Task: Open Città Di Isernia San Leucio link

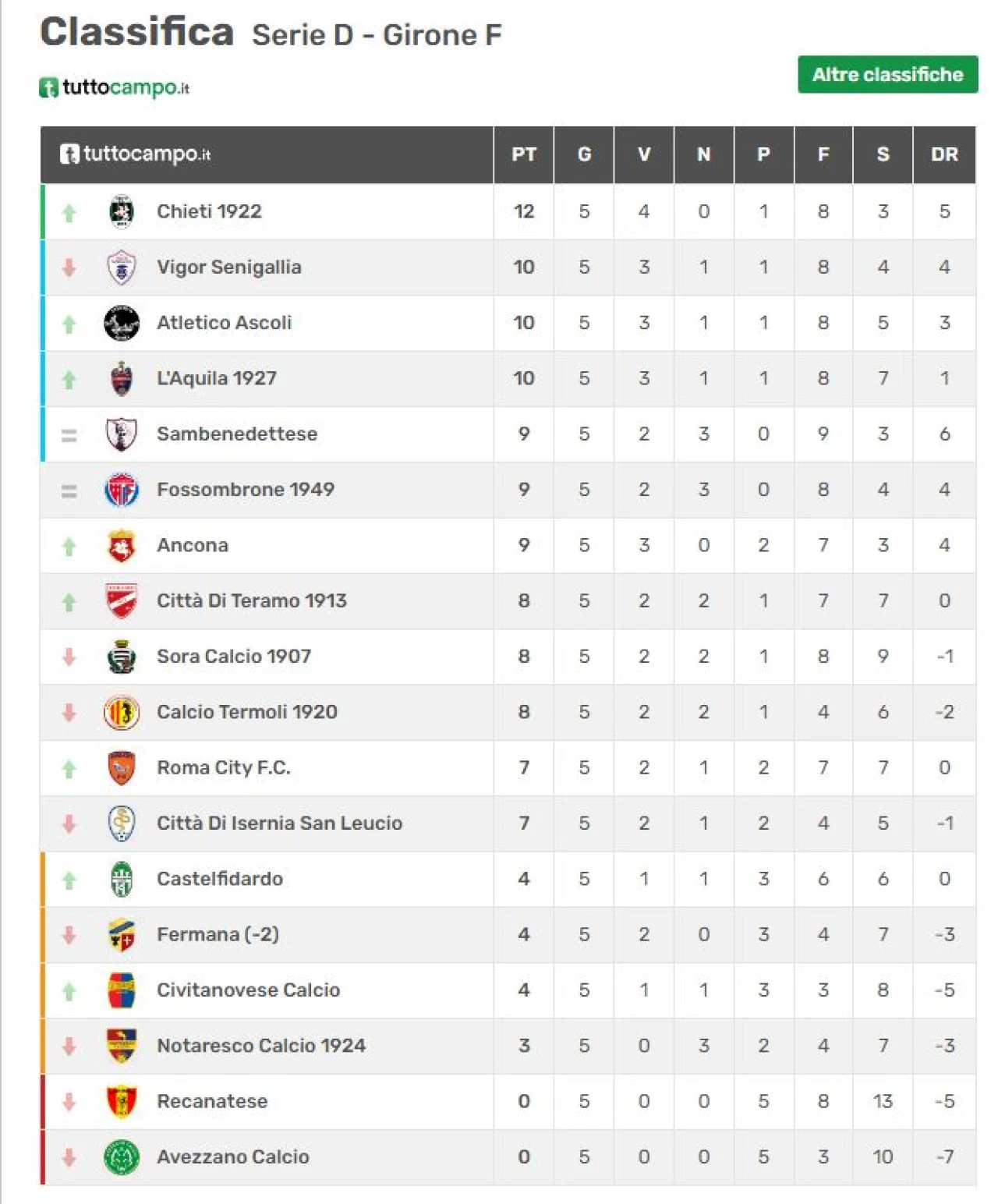Action: (280, 823)
